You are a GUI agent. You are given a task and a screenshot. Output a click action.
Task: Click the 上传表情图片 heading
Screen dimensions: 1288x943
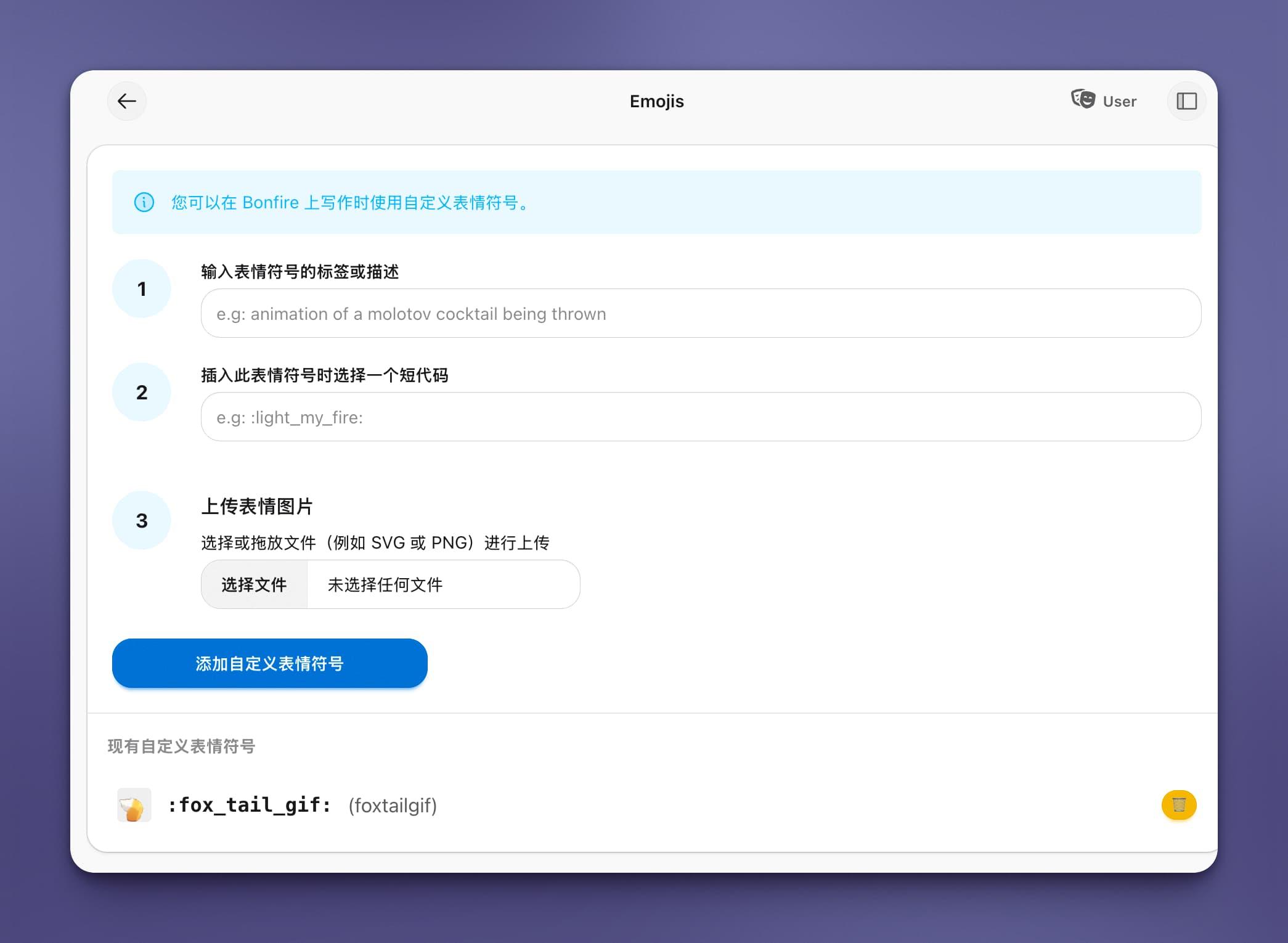pos(257,507)
